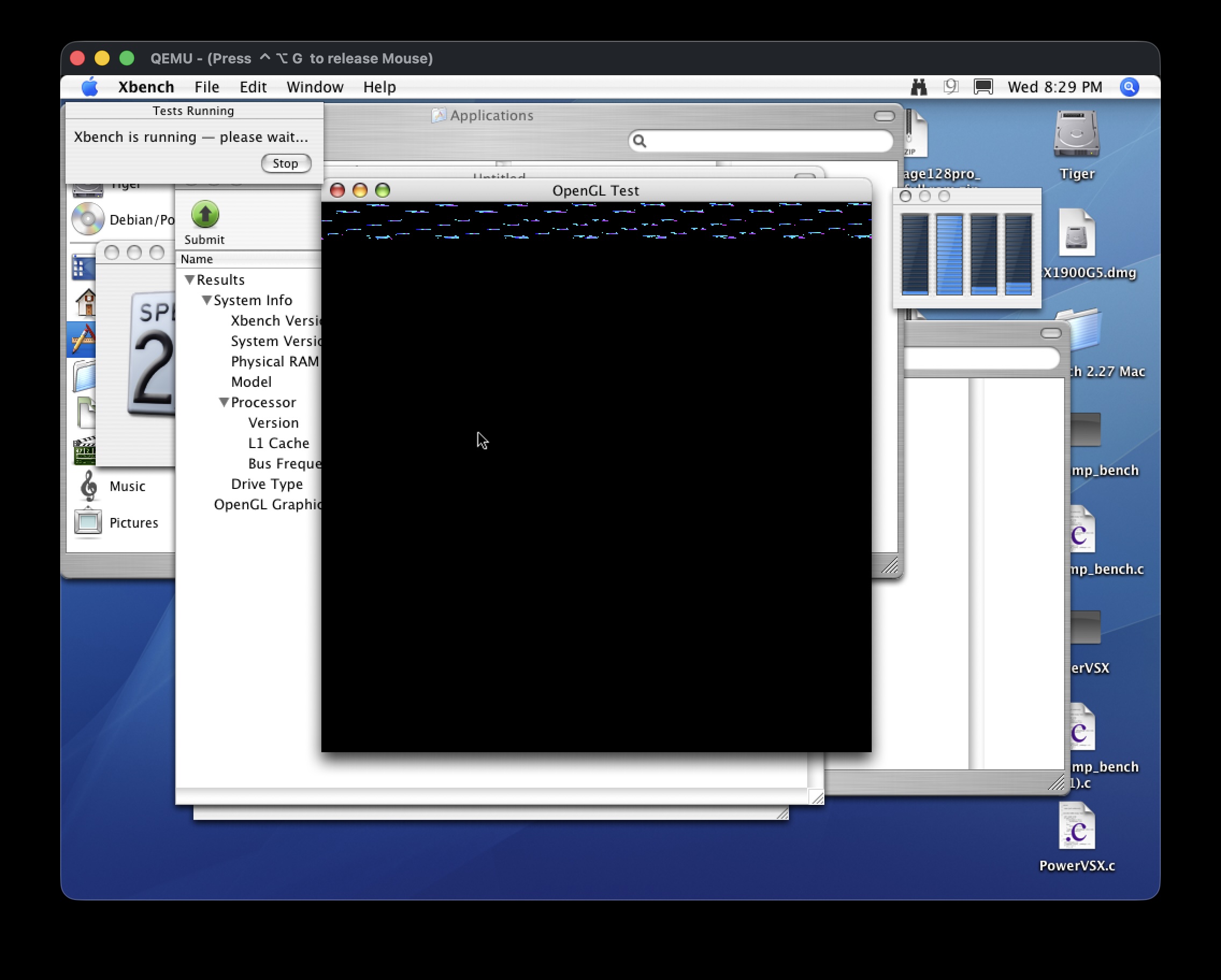Click the Submit arrow icon in Xbench
The height and width of the screenshot is (980, 1221).
(205, 214)
